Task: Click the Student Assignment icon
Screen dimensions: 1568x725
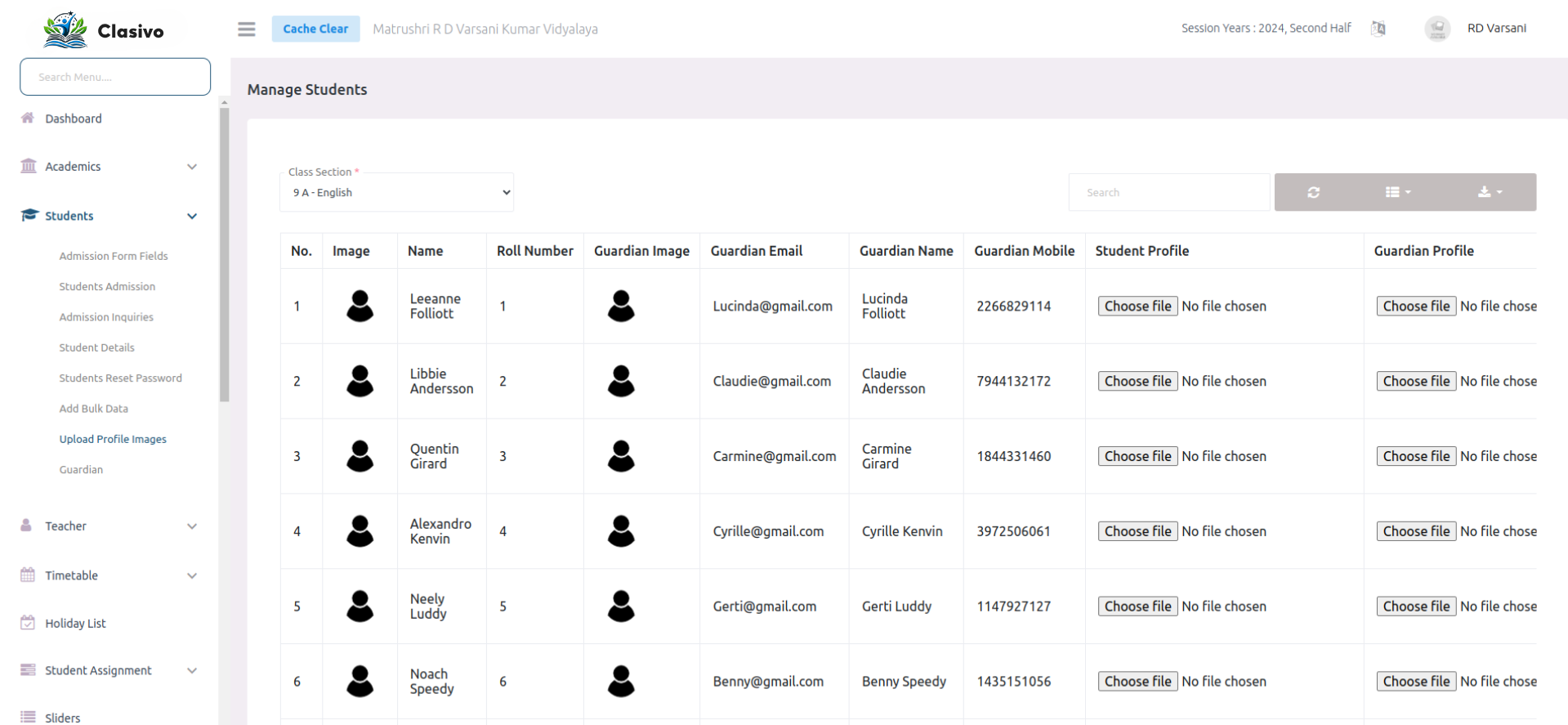Action: click(28, 669)
